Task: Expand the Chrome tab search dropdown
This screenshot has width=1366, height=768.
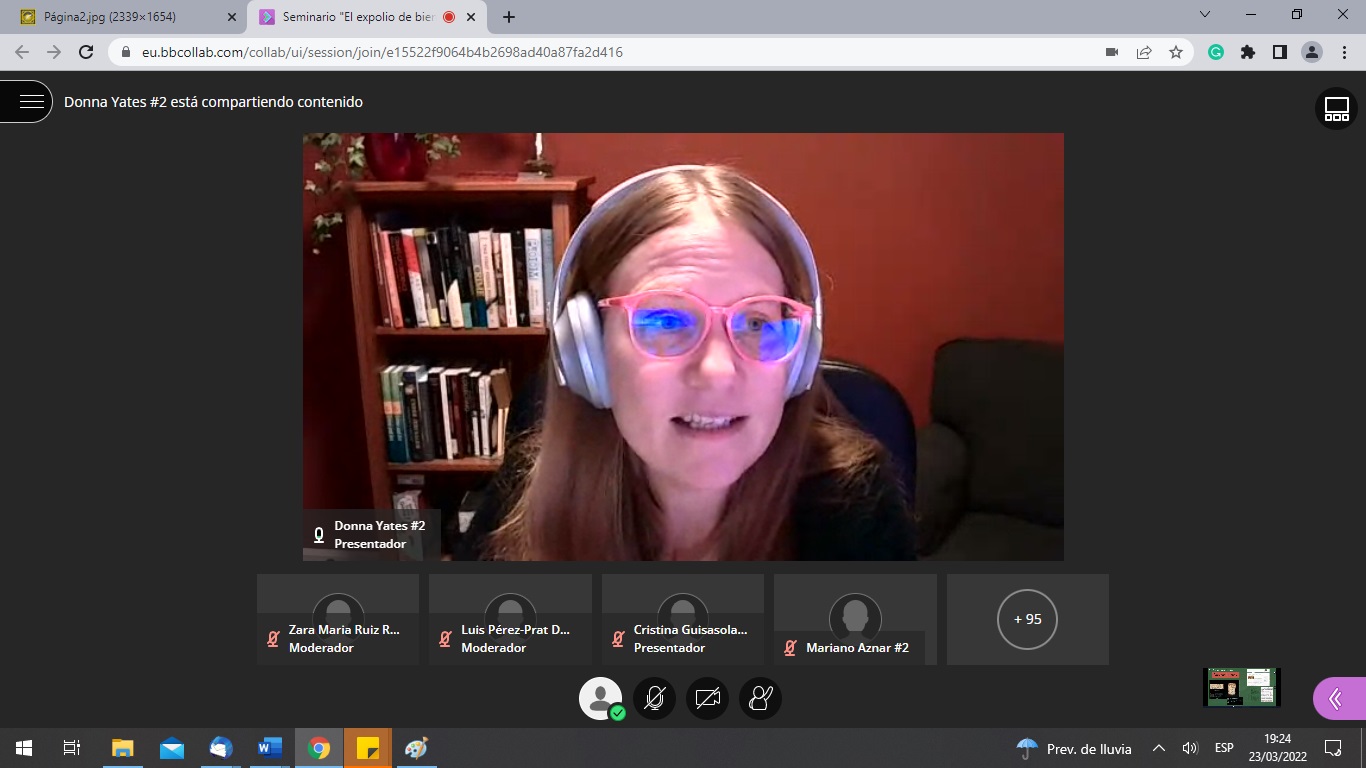Action: 1204,15
